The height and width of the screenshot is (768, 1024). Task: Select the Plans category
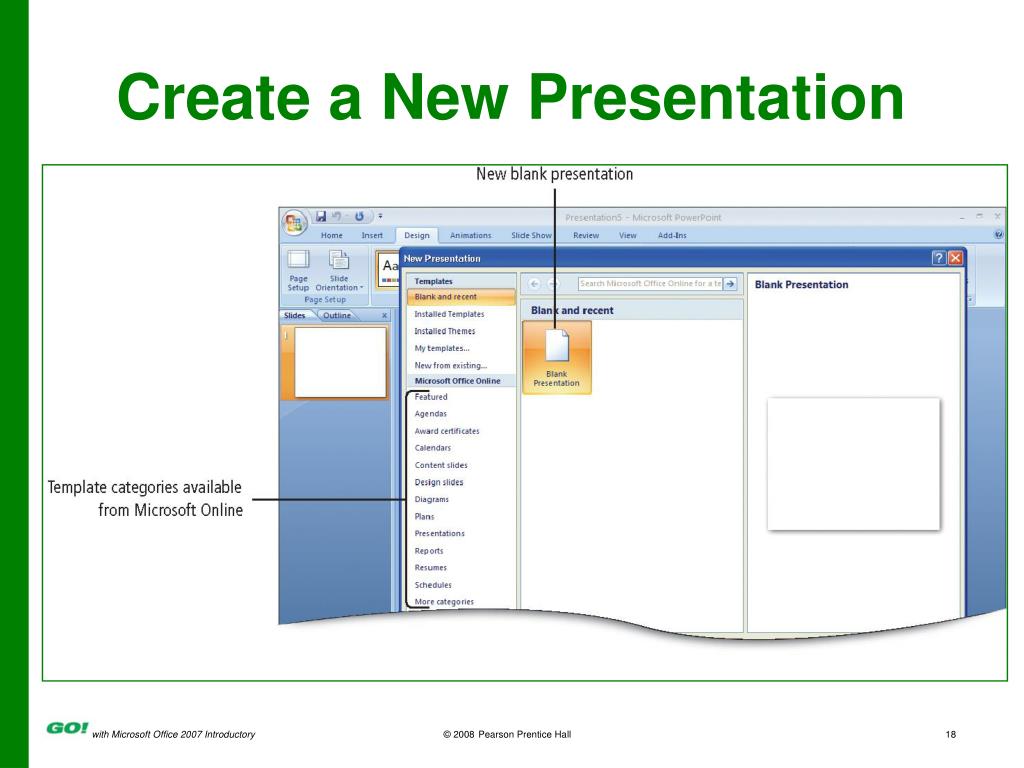coord(424,516)
